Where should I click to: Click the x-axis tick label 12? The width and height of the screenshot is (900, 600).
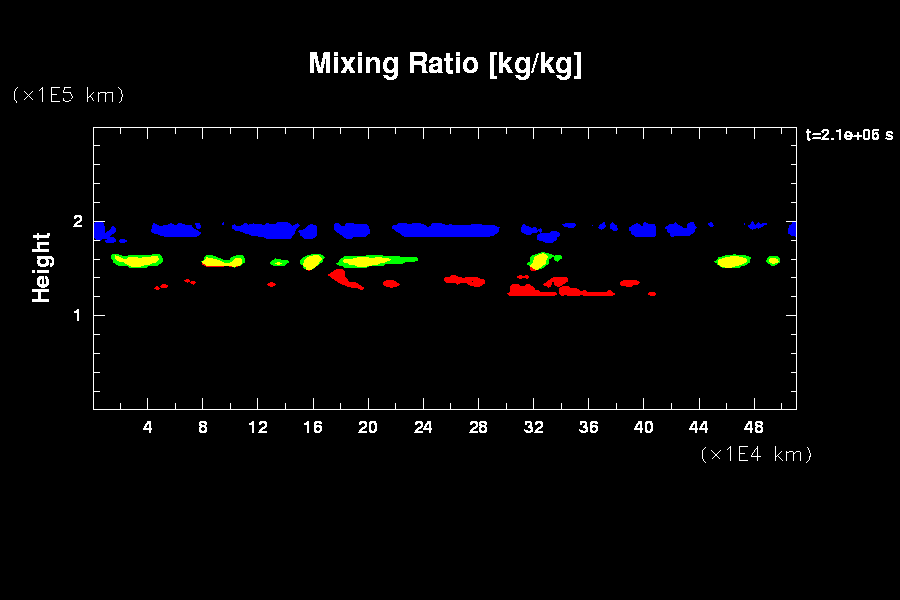tap(258, 427)
